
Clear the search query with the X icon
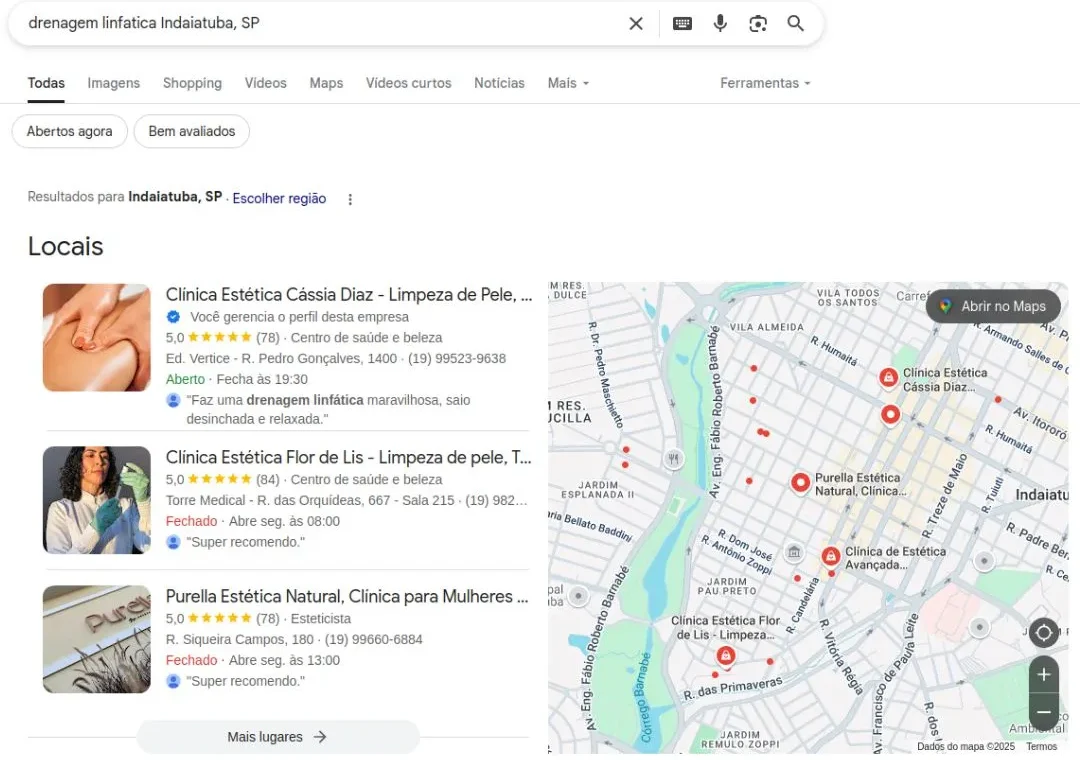tap(636, 23)
